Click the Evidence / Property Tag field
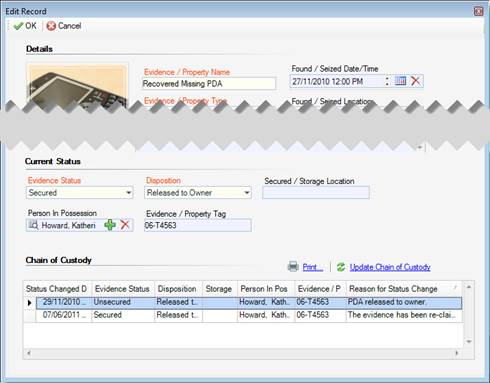This screenshot has width=490, height=383. pos(198,225)
